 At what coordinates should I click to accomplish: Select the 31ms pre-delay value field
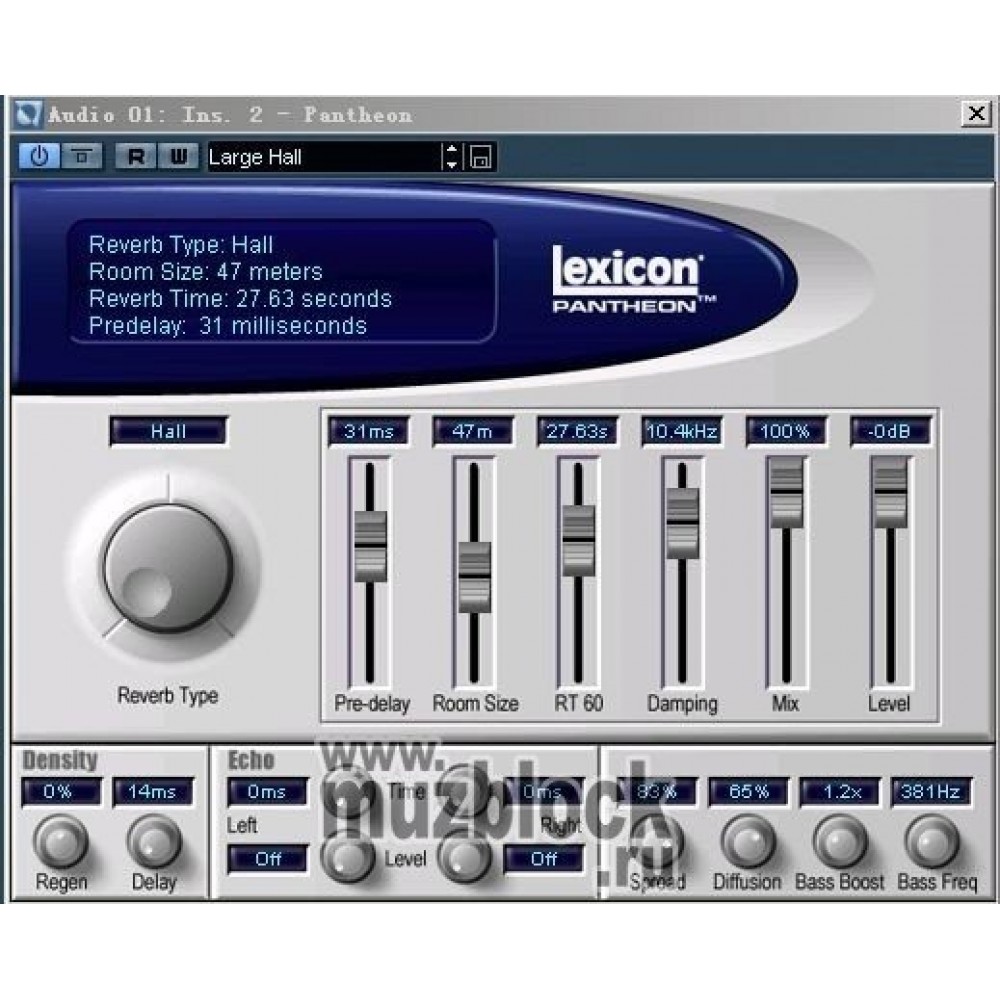(369, 432)
